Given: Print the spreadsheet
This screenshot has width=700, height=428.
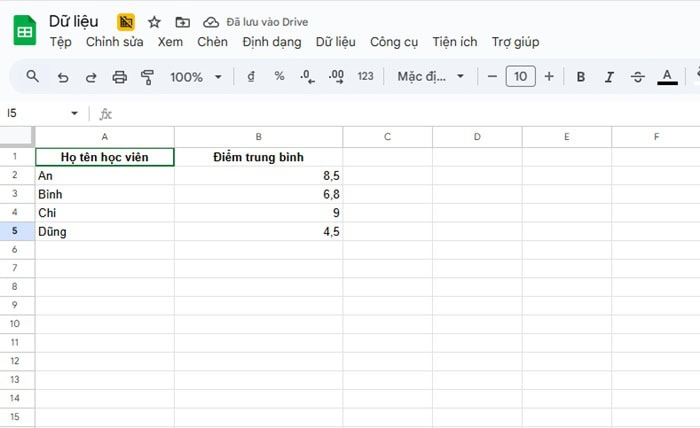Looking at the screenshot, I should (x=120, y=77).
